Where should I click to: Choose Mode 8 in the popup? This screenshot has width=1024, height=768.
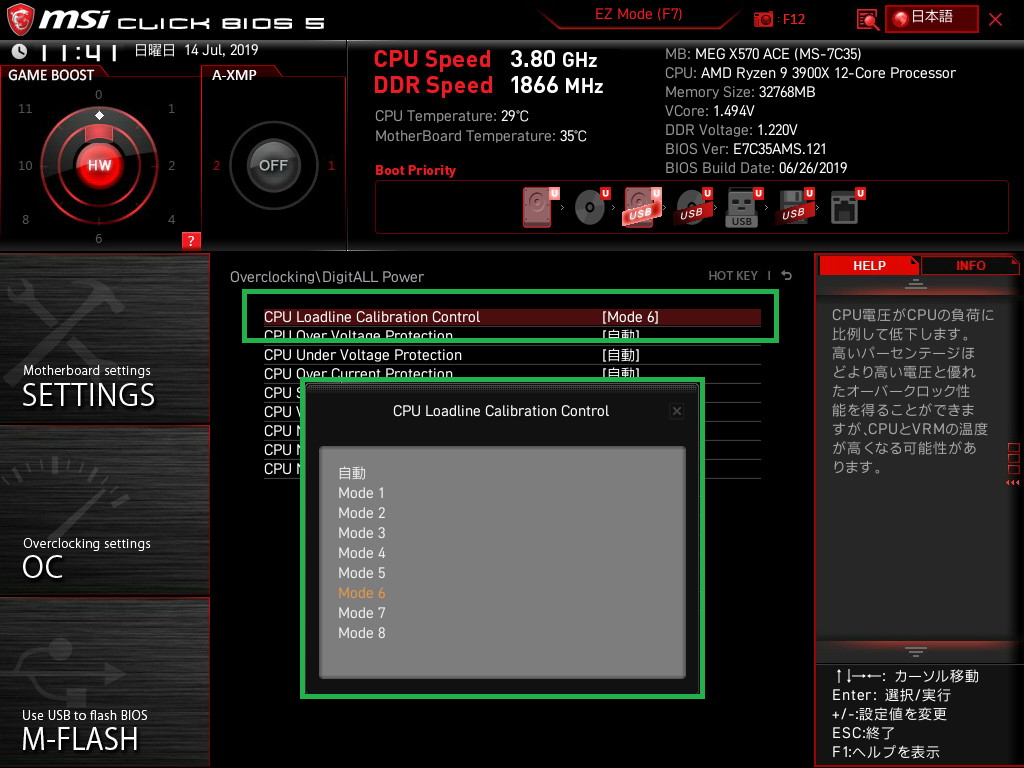coord(361,633)
